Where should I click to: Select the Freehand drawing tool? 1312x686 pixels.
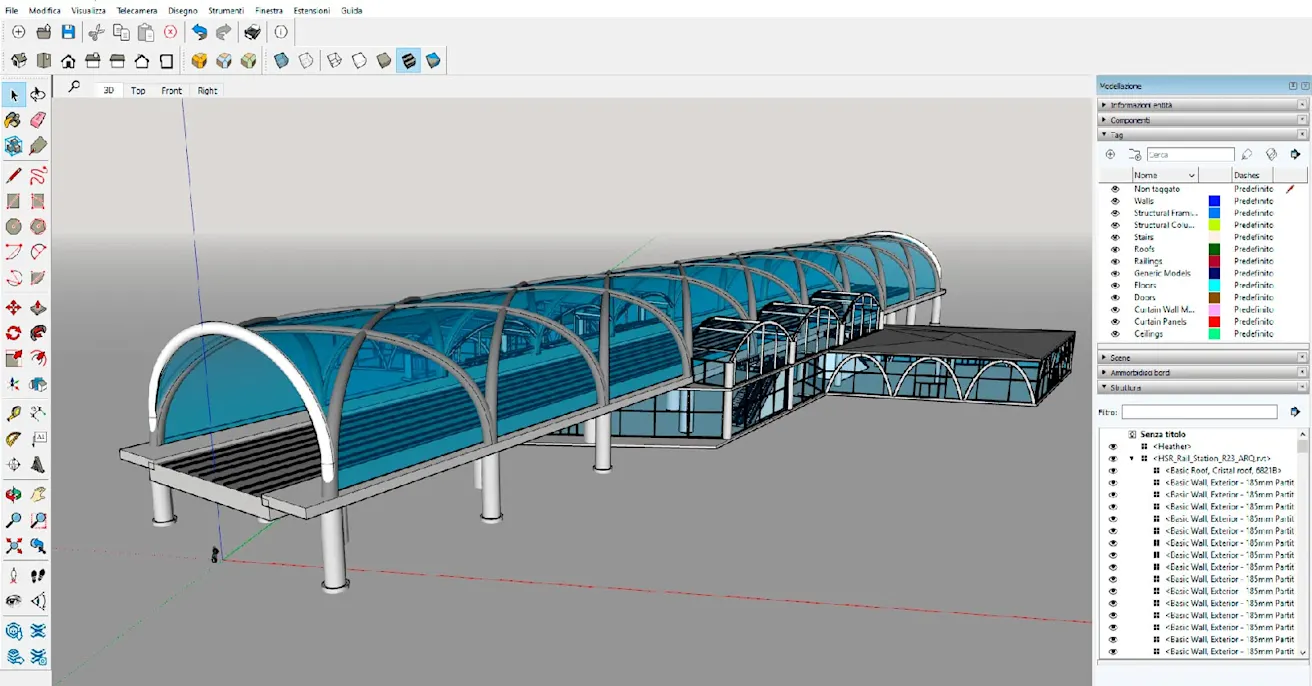click(38, 176)
